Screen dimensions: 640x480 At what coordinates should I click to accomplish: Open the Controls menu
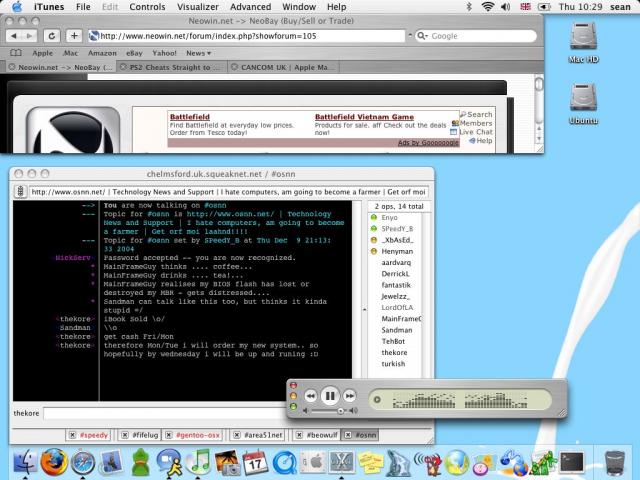pyautogui.click(x=147, y=7)
